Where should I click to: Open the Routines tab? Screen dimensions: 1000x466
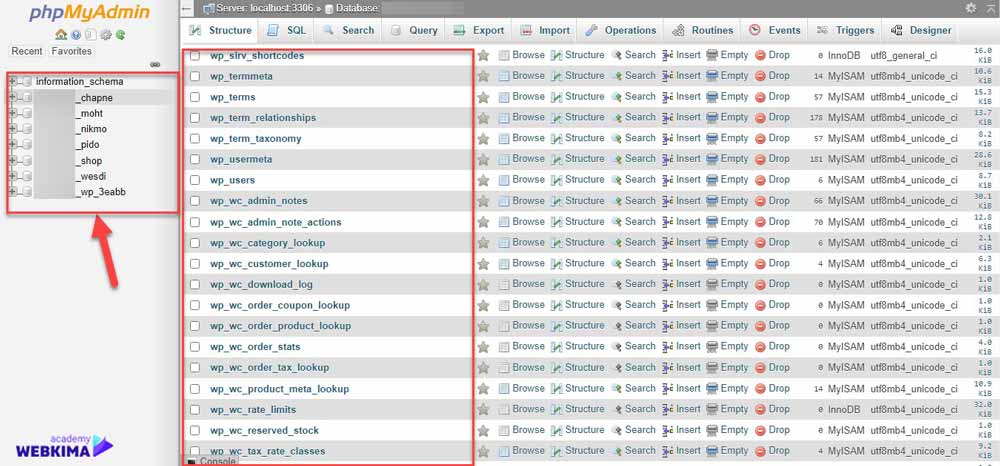pyautogui.click(x=703, y=31)
